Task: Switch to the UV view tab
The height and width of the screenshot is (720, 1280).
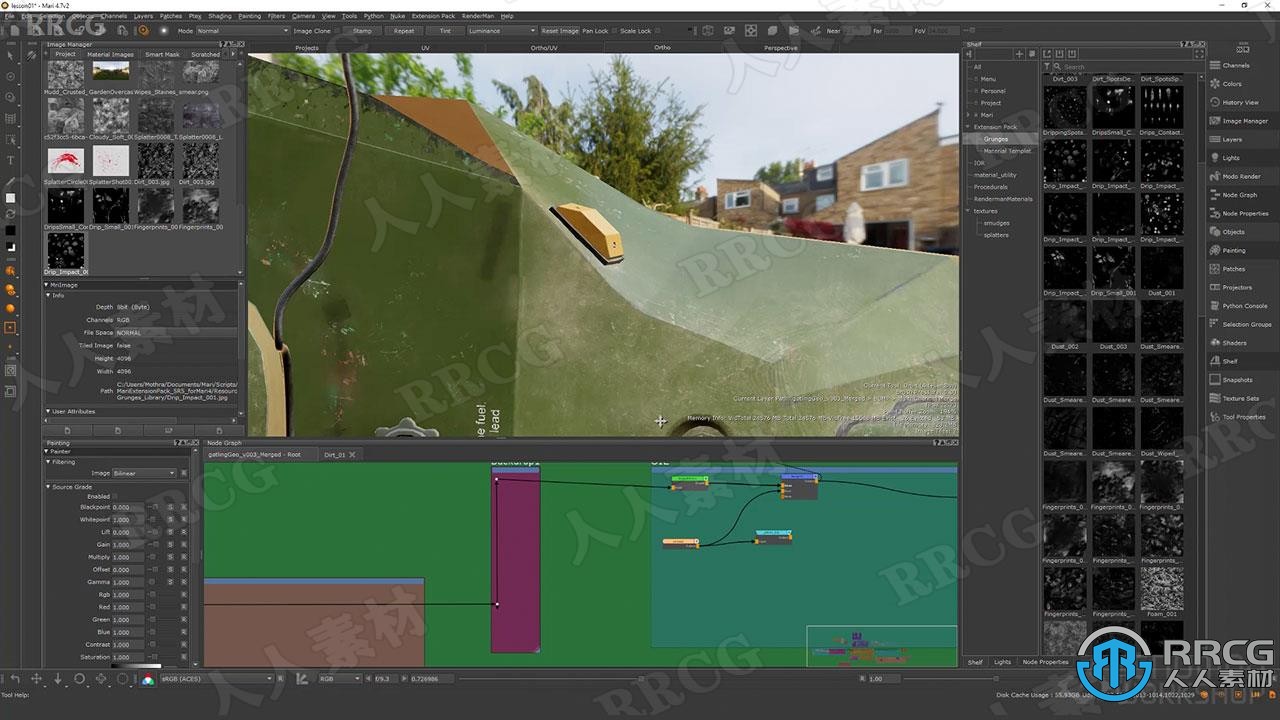Action: pos(425,48)
